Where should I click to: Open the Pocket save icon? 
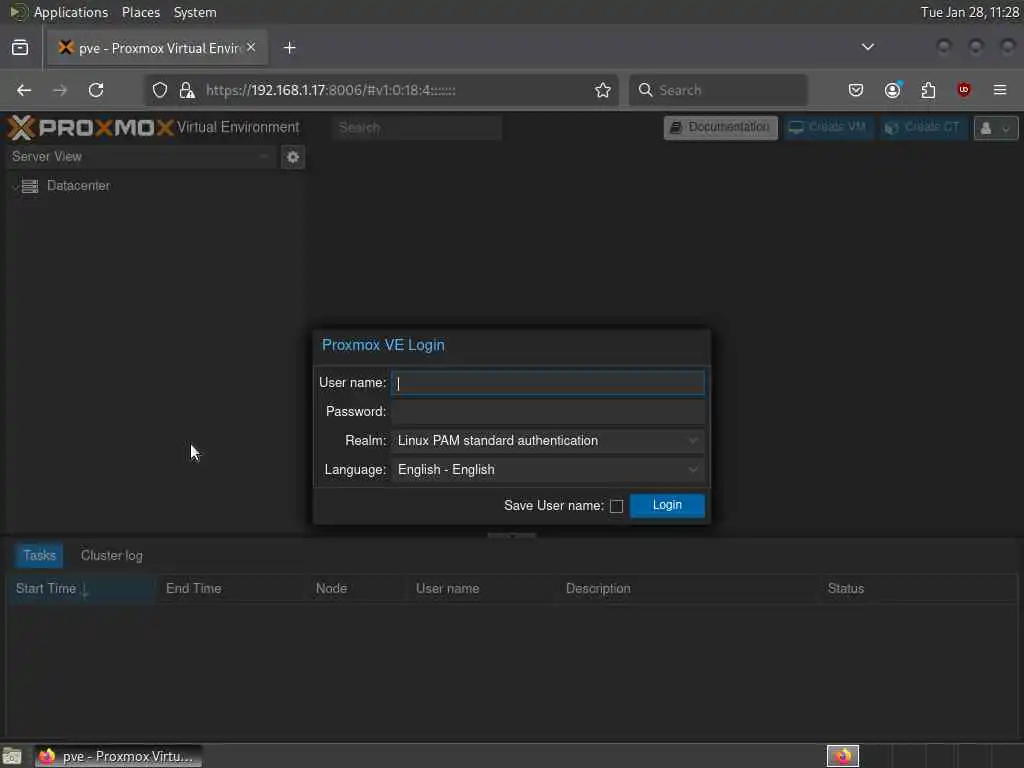856,90
